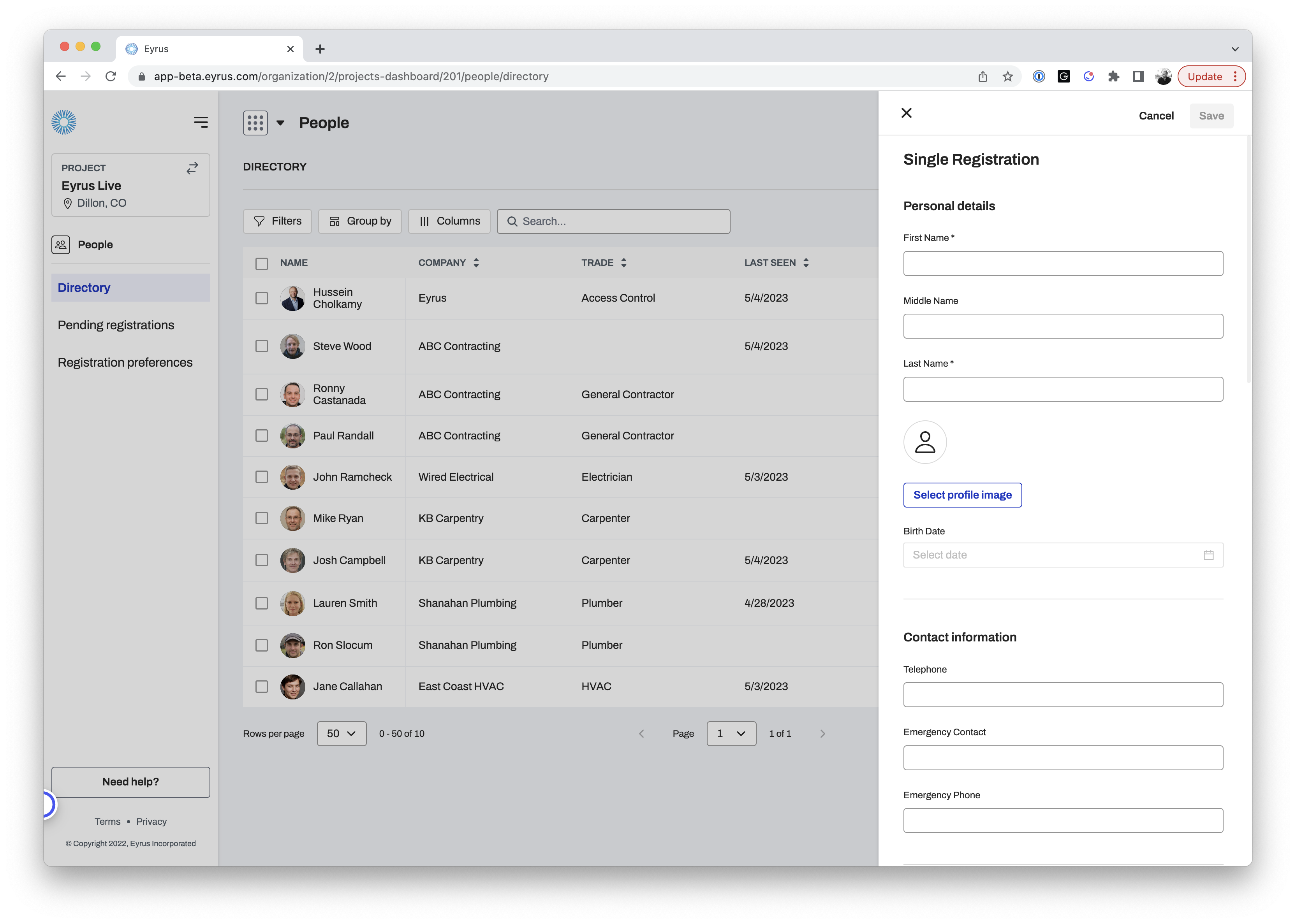Click the Cancel button
The height and width of the screenshot is (924, 1296).
pos(1156,116)
